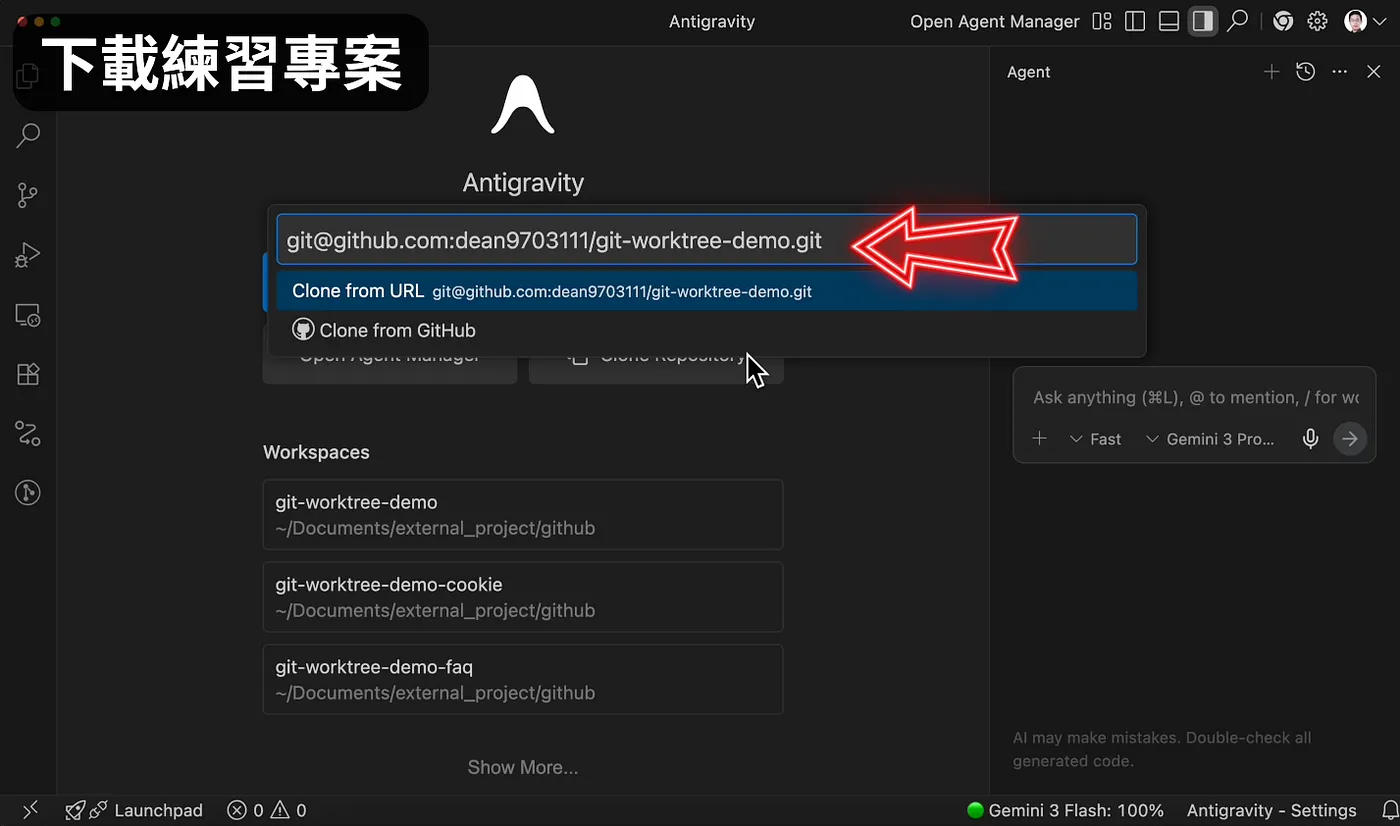This screenshot has width=1400, height=826.
Task: Open the git-worktree-demo workspace
Action: pyautogui.click(x=522, y=514)
